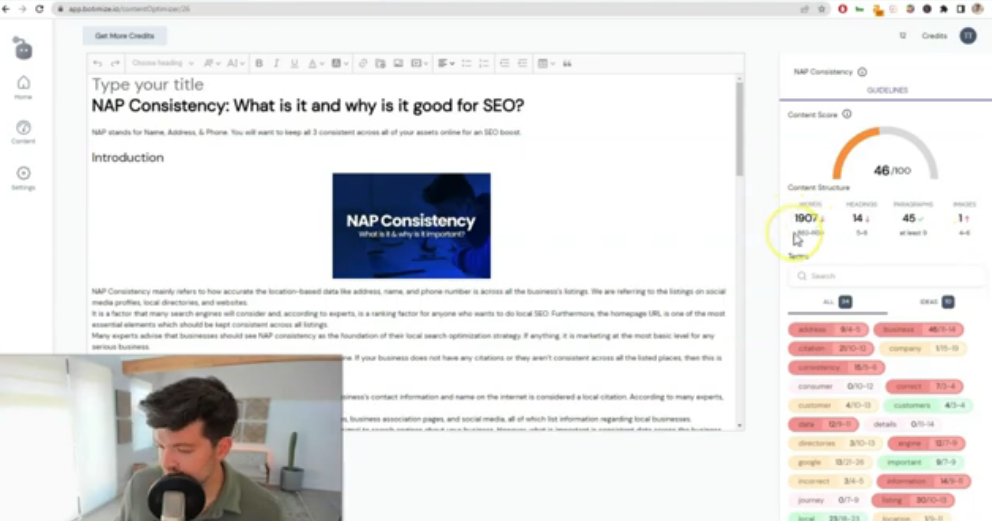Toggle italic formatting
Viewport: 992px width, 521px height.
point(276,63)
